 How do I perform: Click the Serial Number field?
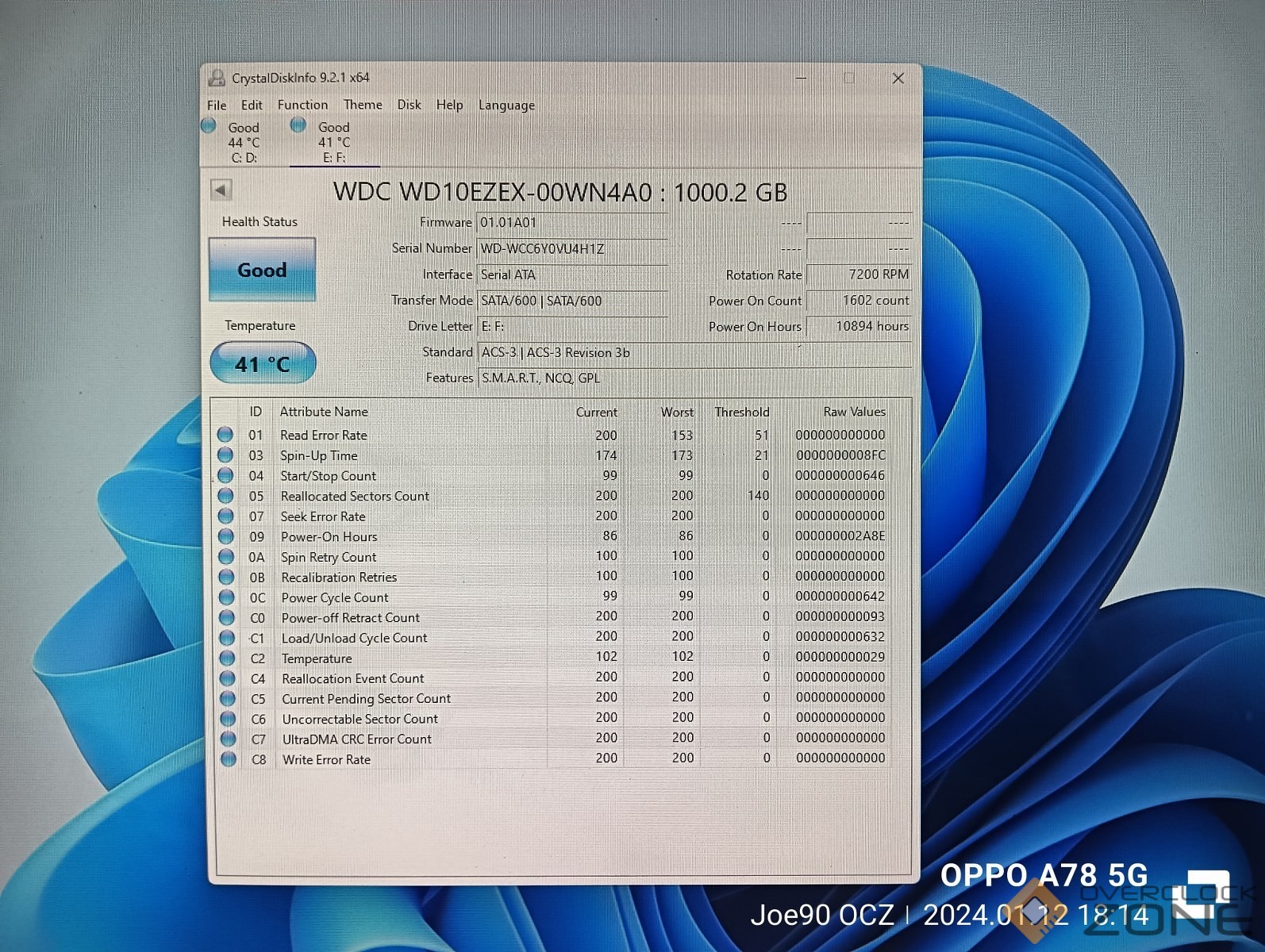pos(571,249)
